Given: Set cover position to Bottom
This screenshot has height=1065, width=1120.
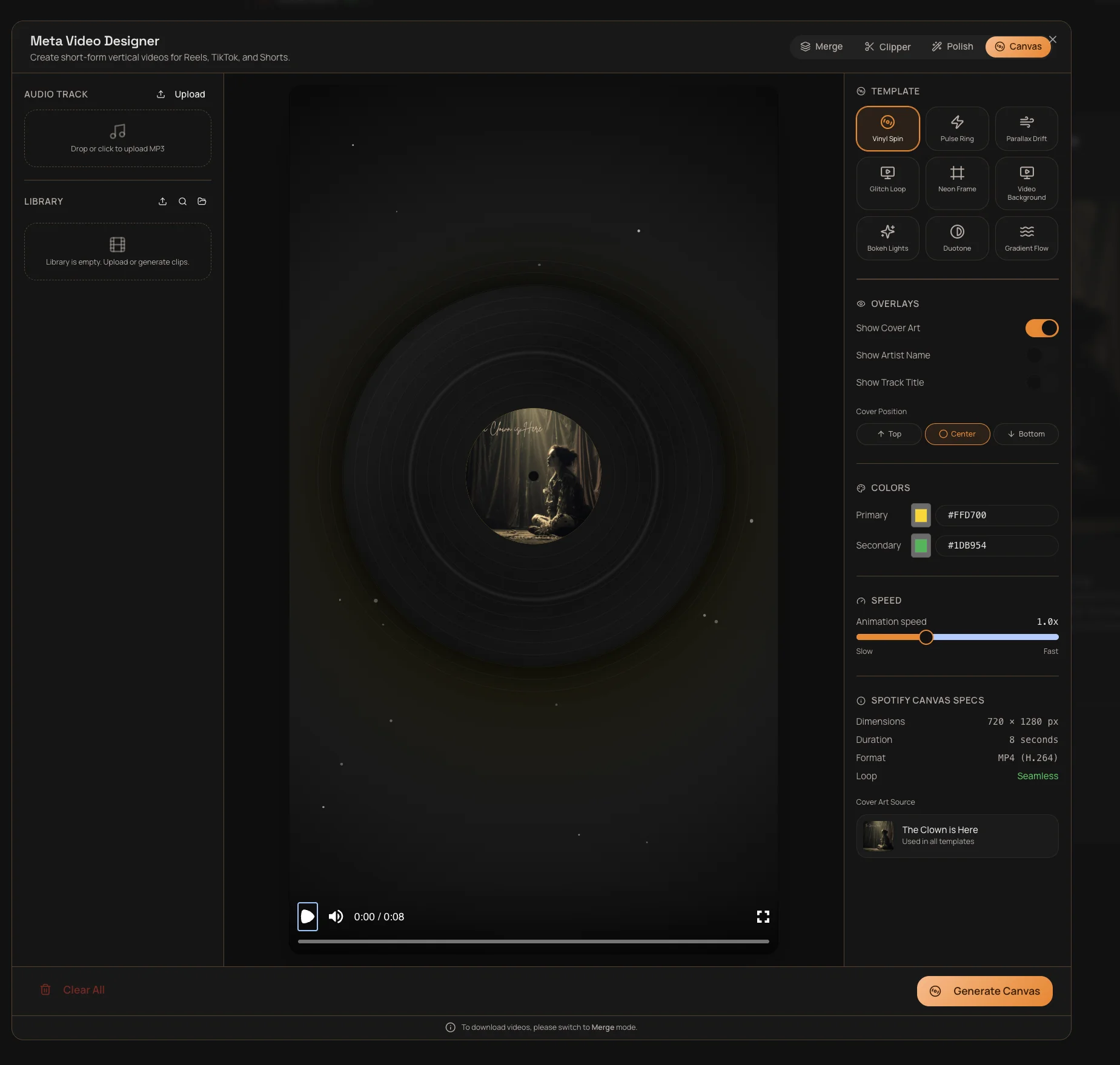Looking at the screenshot, I should [1026, 434].
